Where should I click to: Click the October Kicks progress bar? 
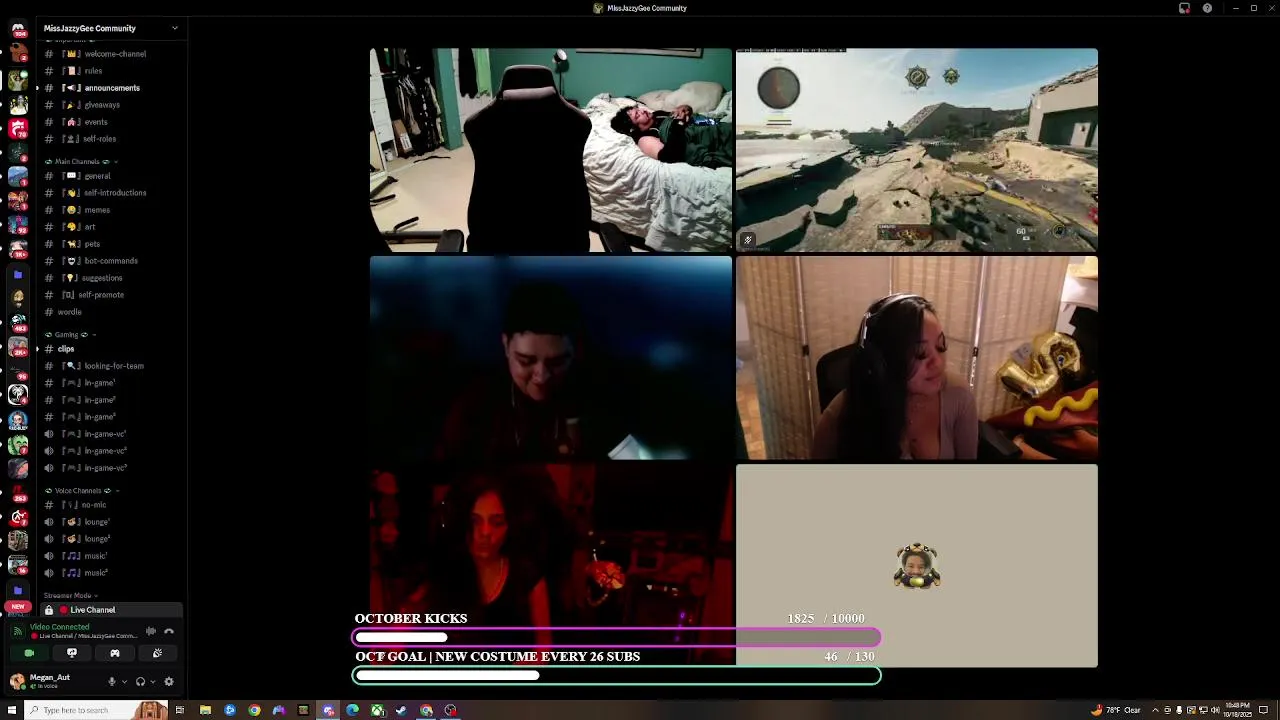[x=616, y=637]
